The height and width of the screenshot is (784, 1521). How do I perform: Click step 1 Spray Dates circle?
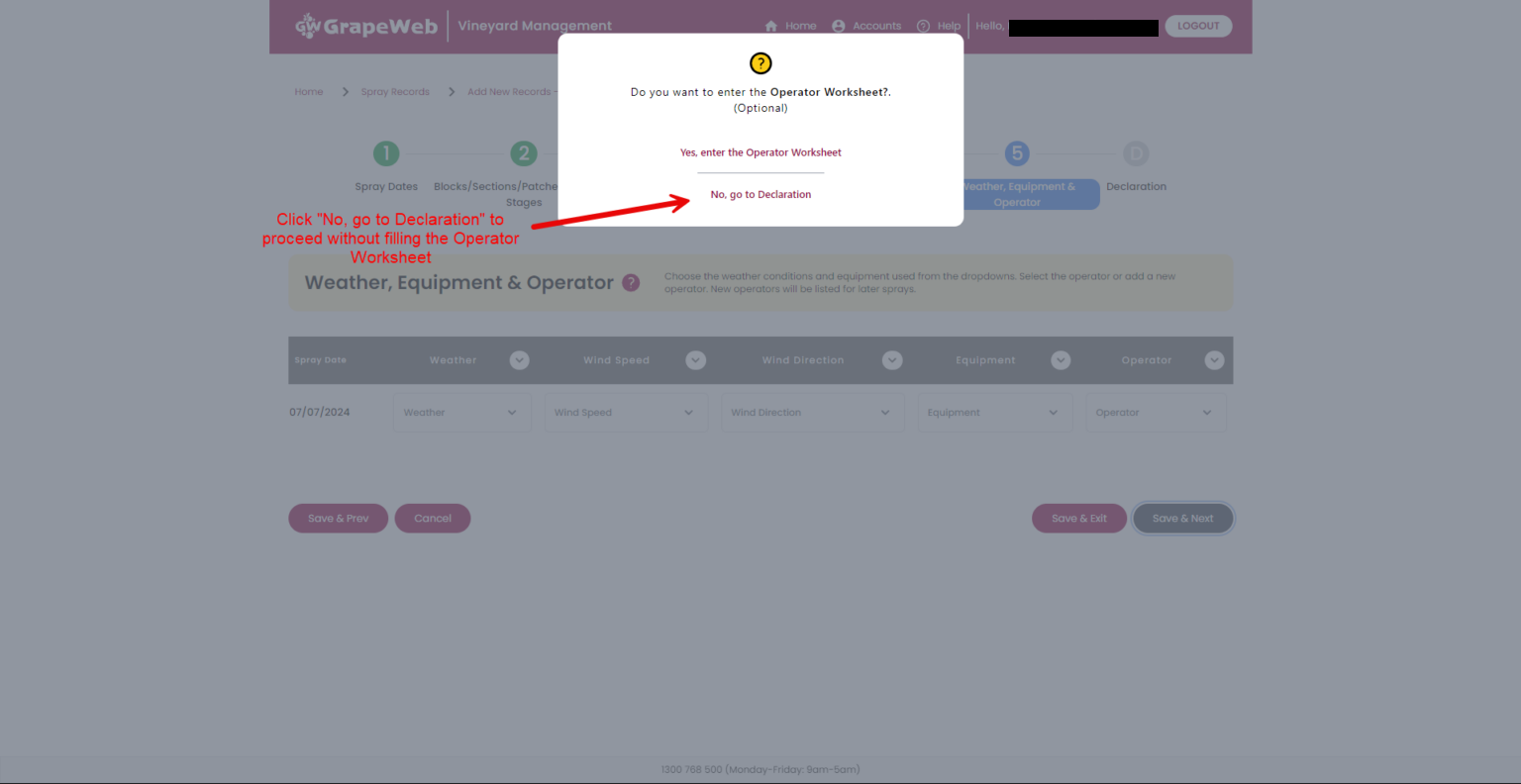[386, 153]
